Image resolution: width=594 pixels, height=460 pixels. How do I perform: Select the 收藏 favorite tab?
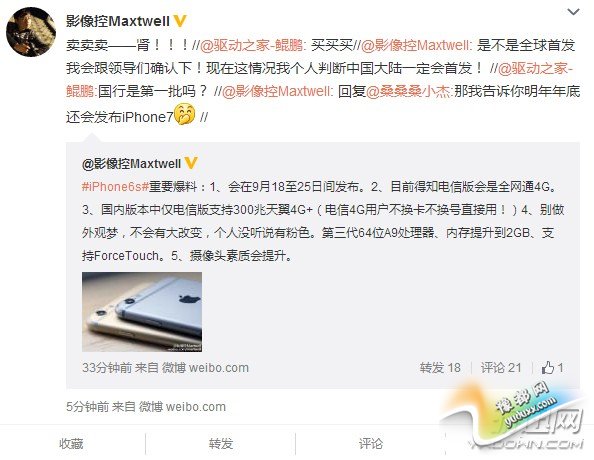71,443
